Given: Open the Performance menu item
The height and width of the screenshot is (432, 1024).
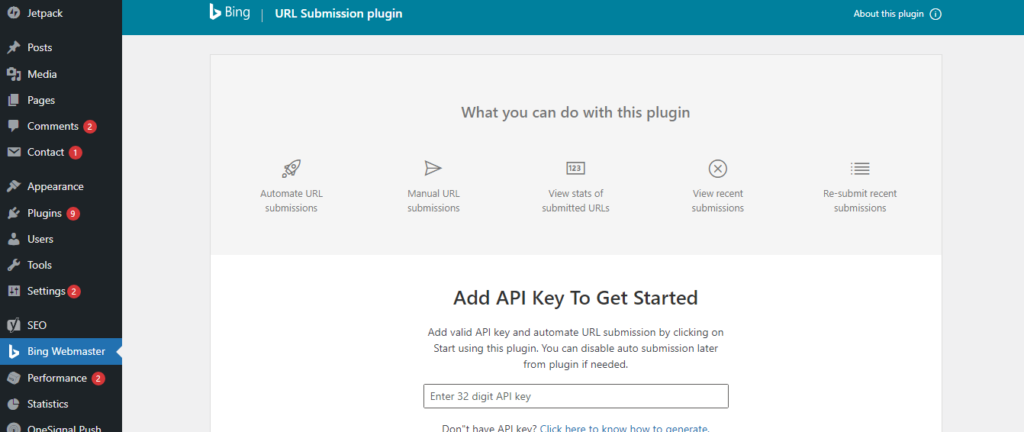Looking at the screenshot, I should tap(56, 378).
